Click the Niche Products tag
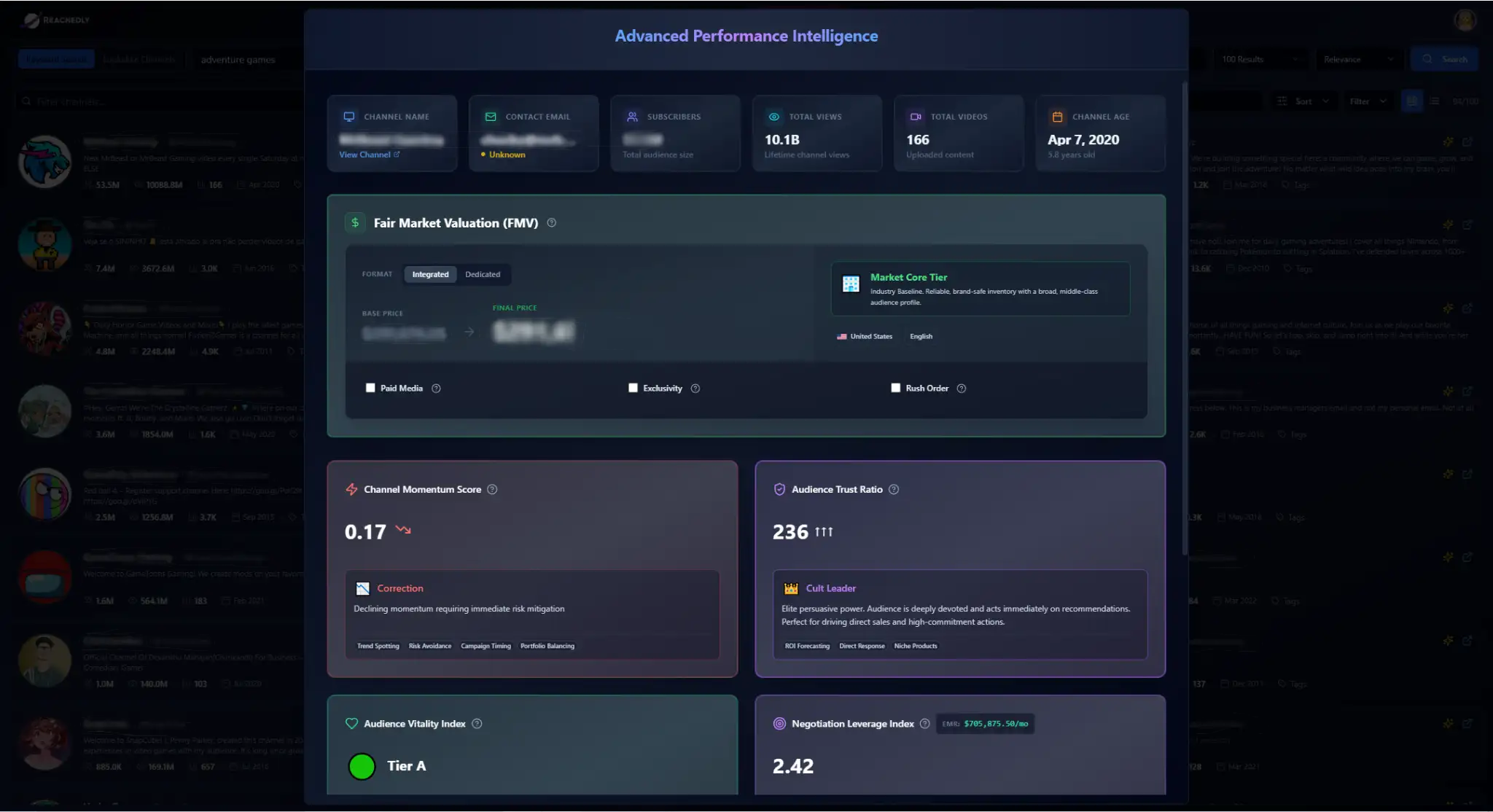Viewport: 1493px width, 812px height. pyautogui.click(x=916, y=646)
